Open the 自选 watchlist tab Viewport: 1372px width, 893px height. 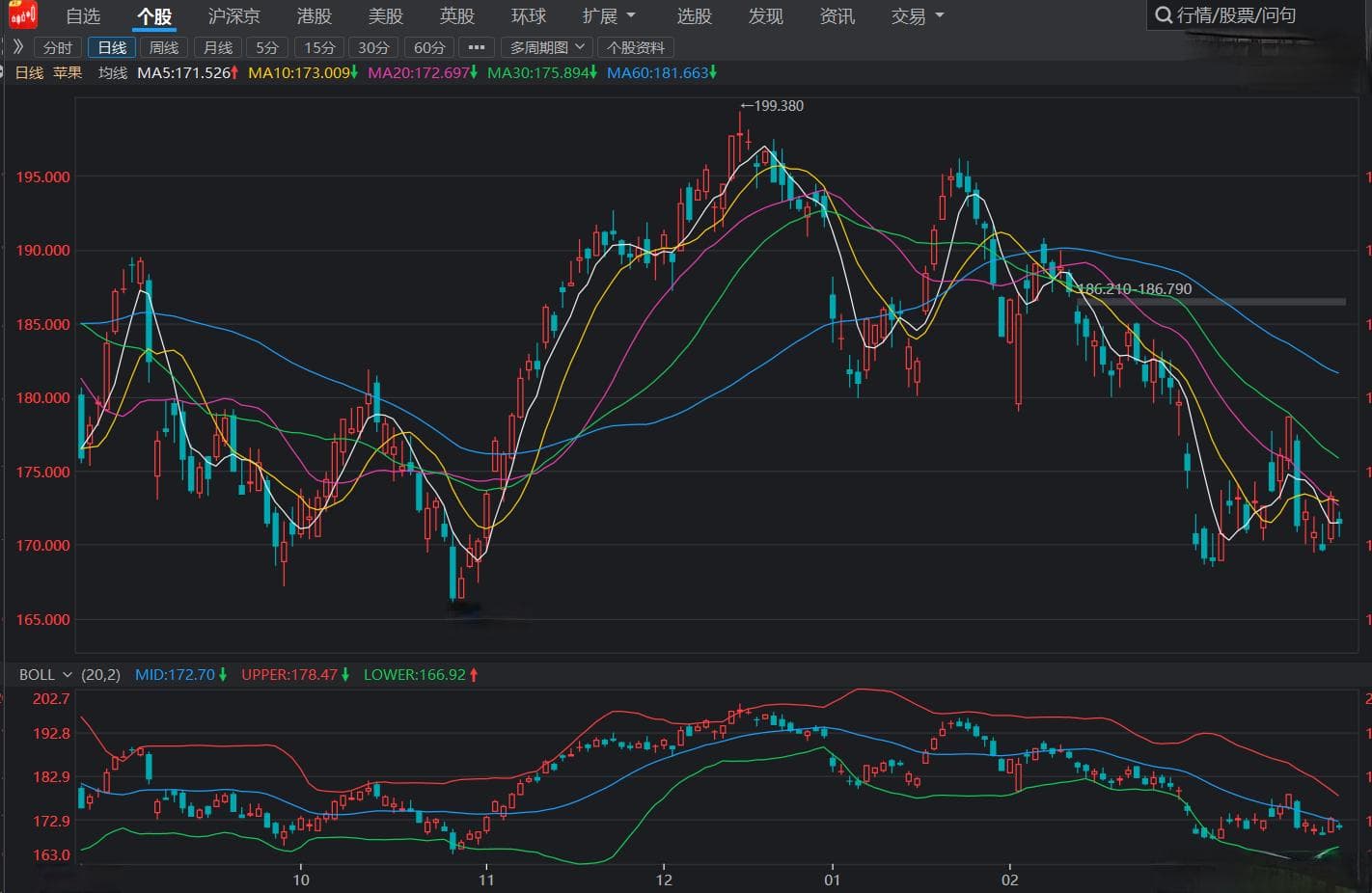coord(83,16)
